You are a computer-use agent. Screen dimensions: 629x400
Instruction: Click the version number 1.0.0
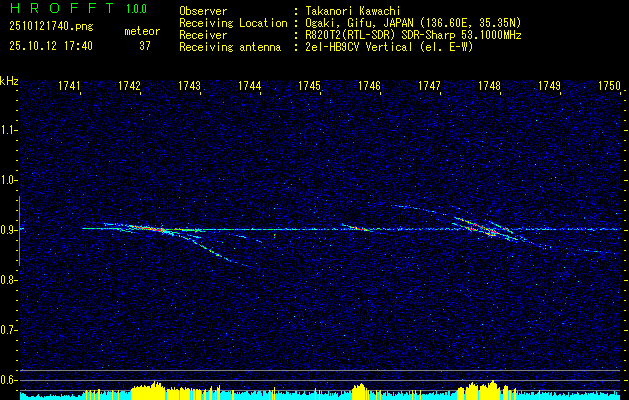pos(136,9)
